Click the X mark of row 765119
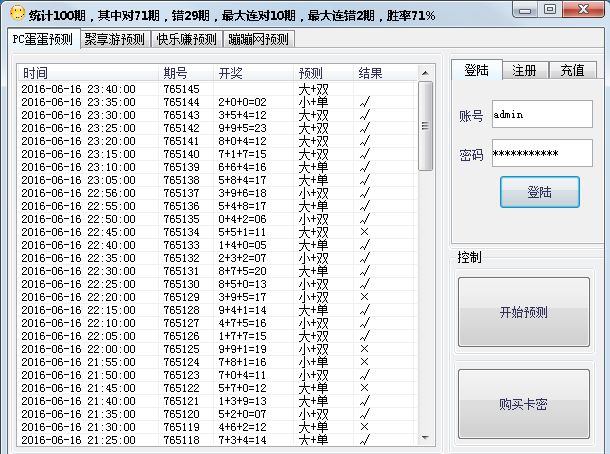Image resolution: width=610 pixels, height=454 pixels. (x=364, y=427)
